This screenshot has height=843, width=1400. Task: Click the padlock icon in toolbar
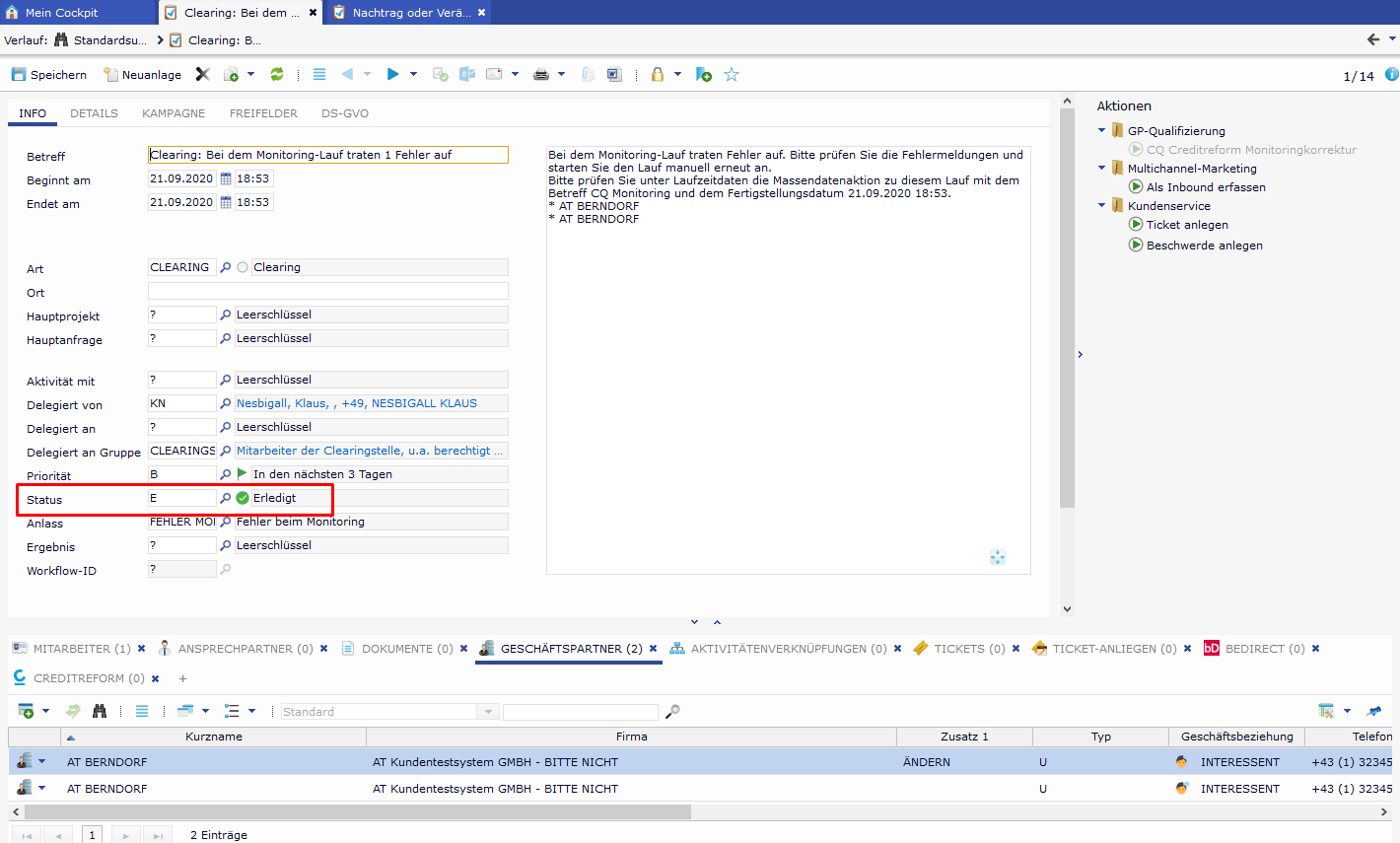point(658,75)
